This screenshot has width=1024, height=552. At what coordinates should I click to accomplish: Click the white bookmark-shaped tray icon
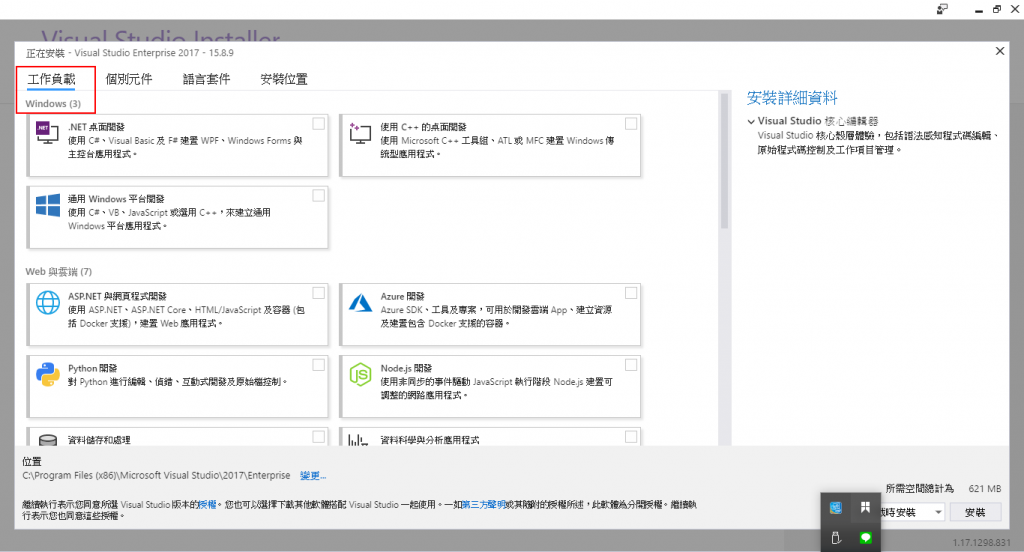pyautogui.click(x=865, y=508)
